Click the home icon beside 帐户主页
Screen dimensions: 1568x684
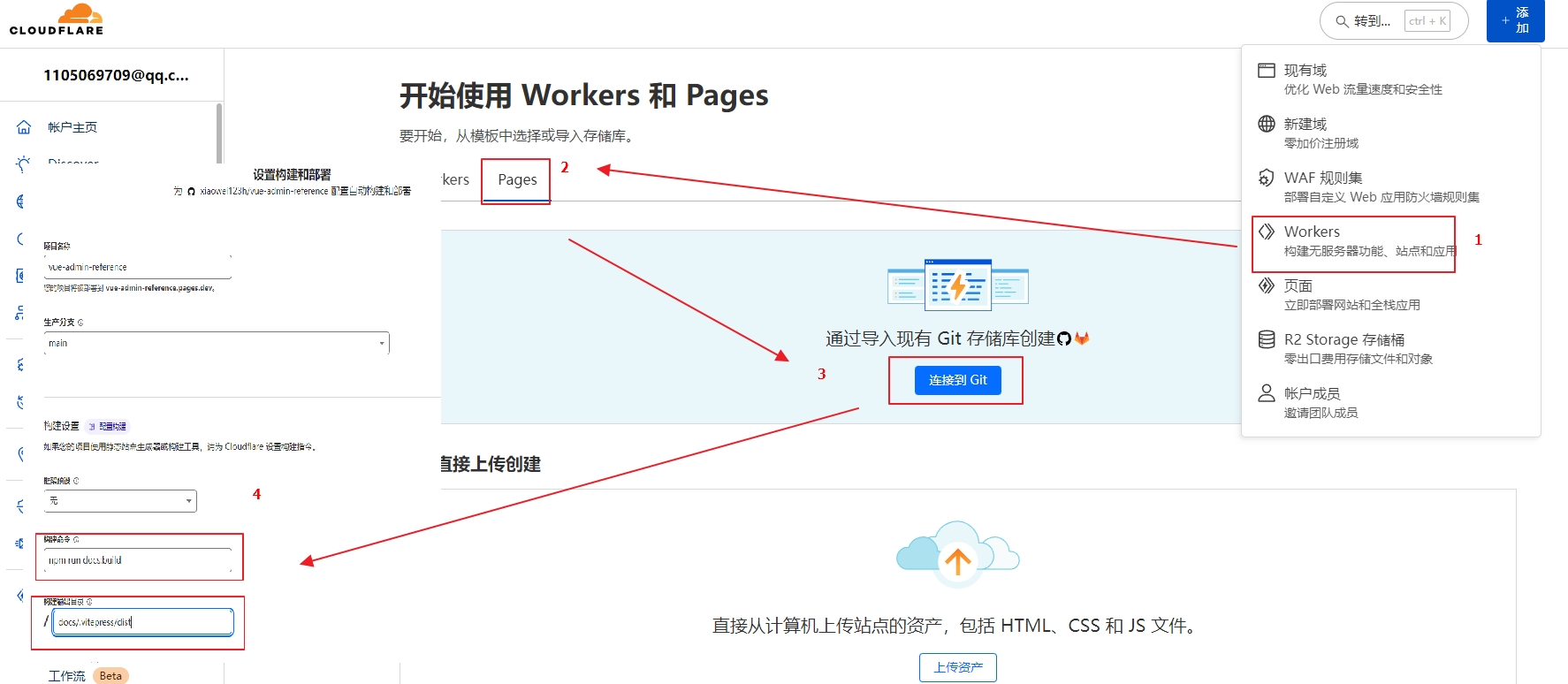24,127
